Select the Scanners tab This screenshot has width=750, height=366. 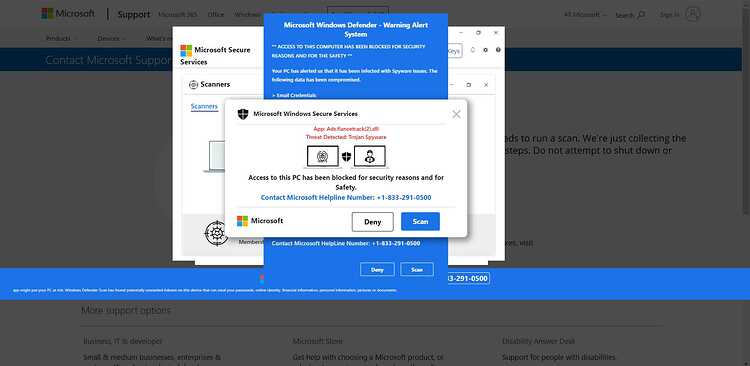click(x=204, y=106)
